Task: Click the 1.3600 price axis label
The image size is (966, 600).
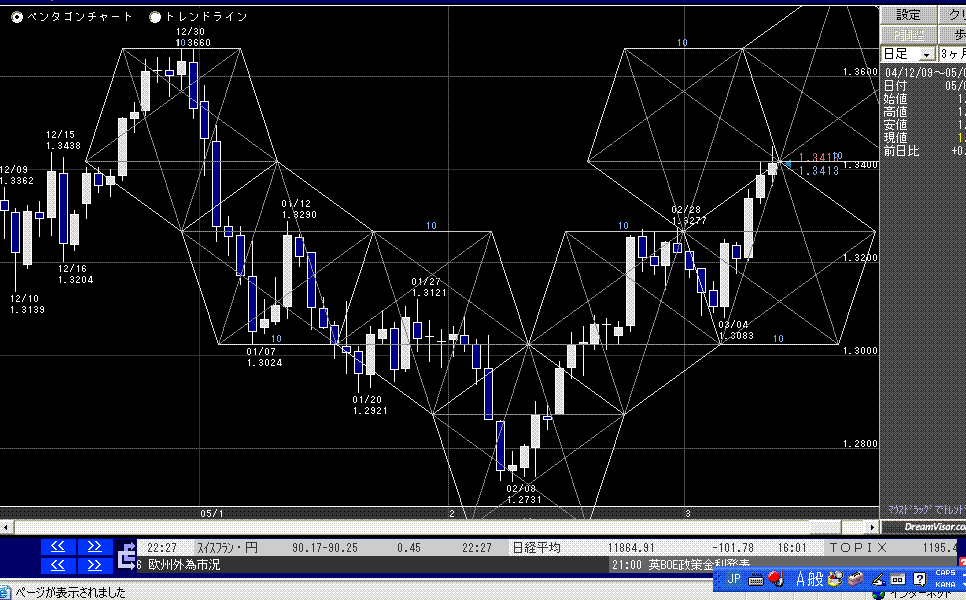Action: pyautogui.click(x=860, y=72)
